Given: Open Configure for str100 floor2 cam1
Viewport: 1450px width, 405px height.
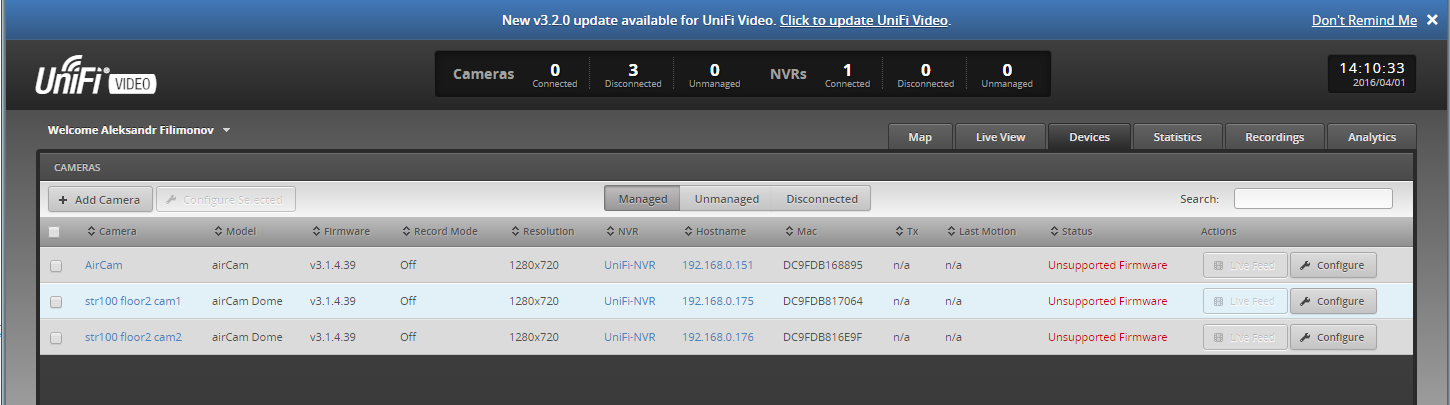Looking at the screenshot, I should tap(1332, 301).
